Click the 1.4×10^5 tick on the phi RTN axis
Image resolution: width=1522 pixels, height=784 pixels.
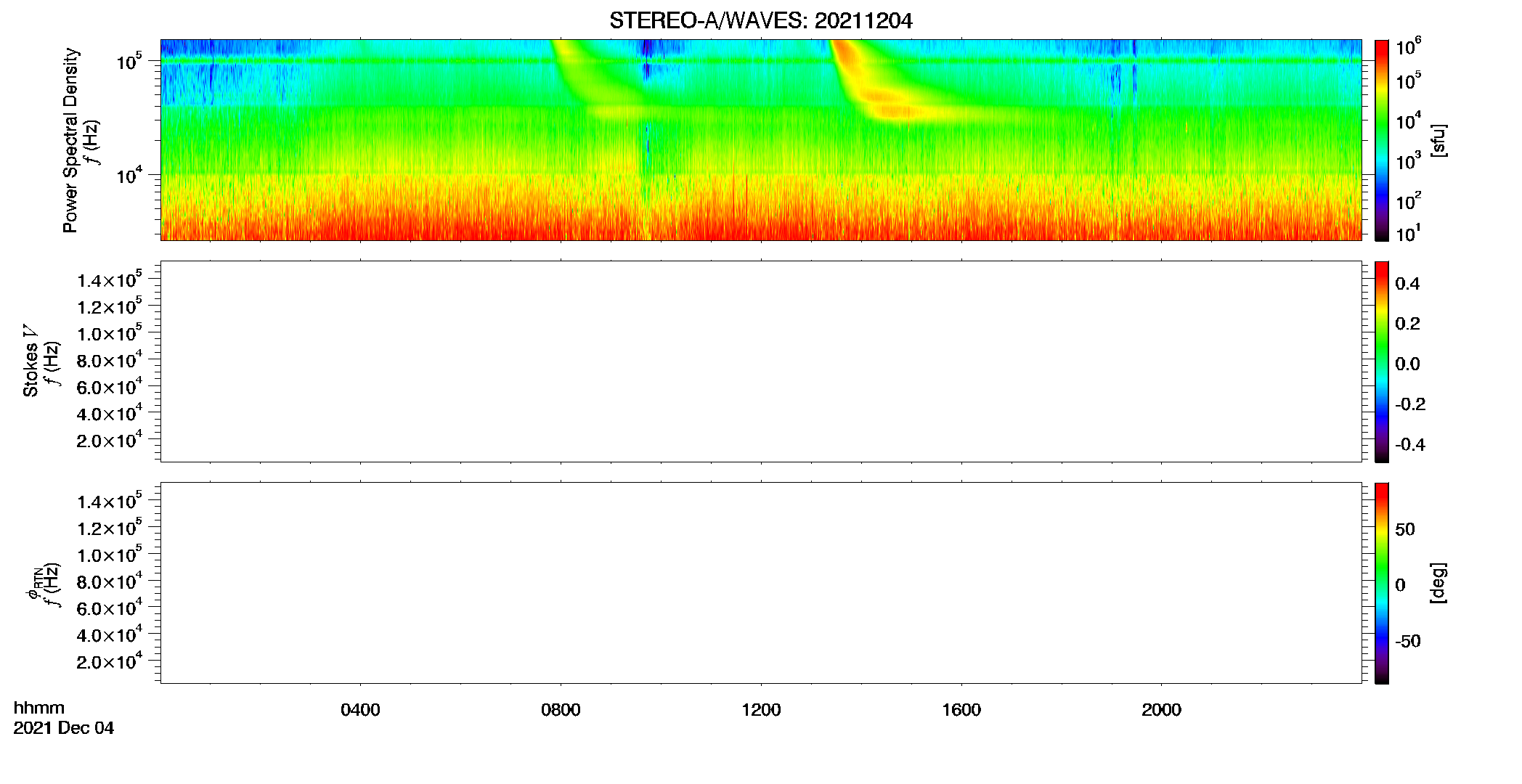coord(110,501)
